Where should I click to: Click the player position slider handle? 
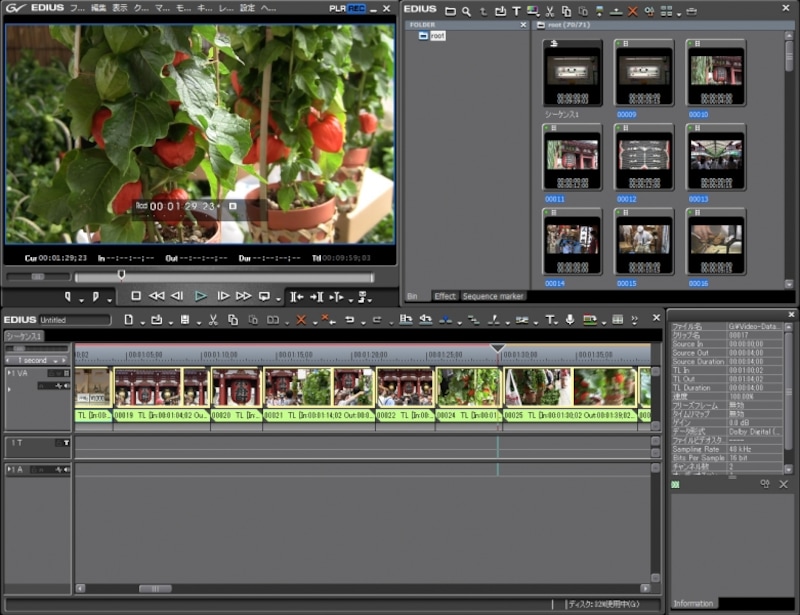pyautogui.click(x=121, y=276)
